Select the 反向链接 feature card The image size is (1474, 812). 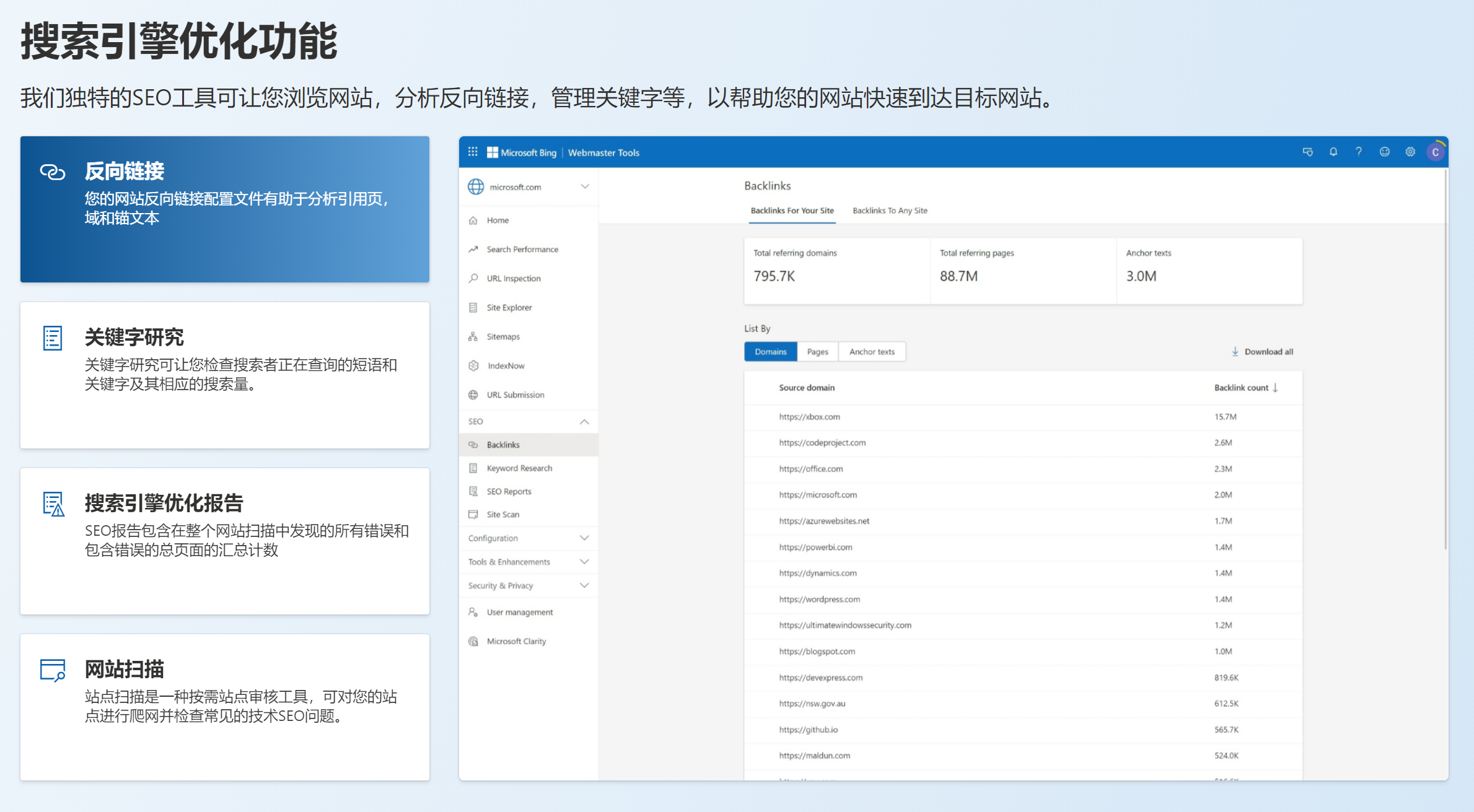(225, 209)
